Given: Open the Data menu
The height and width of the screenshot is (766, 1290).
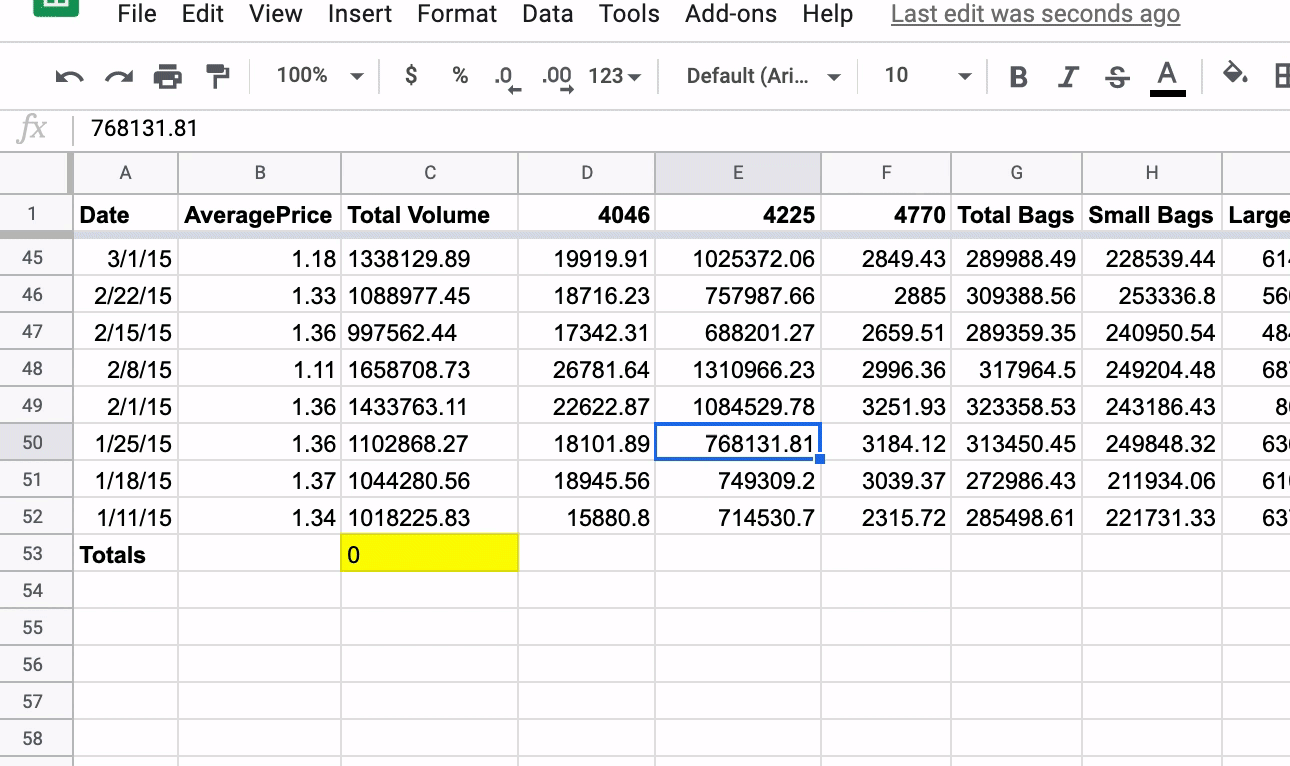Looking at the screenshot, I should point(547,14).
